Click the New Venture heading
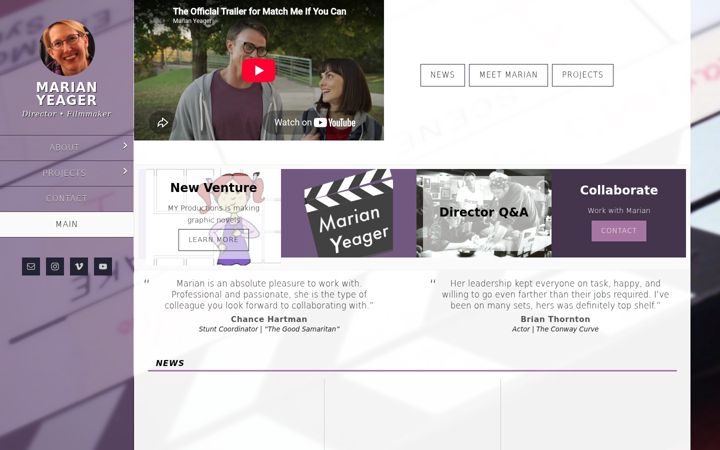The width and height of the screenshot is (720, 450). (x=214, y=188)
